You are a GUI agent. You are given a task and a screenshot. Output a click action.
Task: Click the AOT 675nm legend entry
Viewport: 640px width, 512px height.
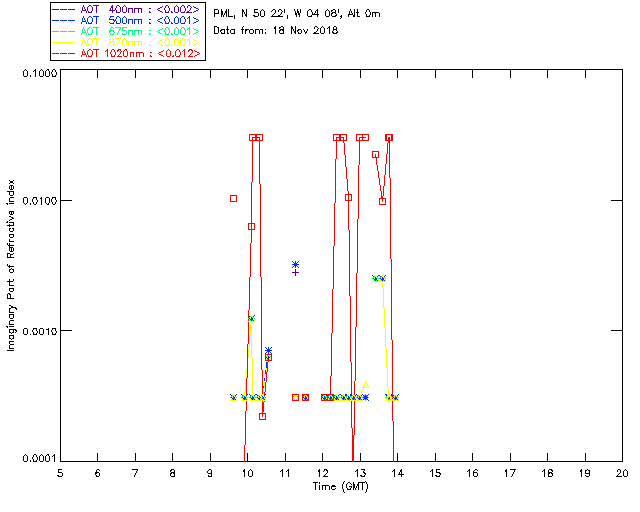[126, 31]
